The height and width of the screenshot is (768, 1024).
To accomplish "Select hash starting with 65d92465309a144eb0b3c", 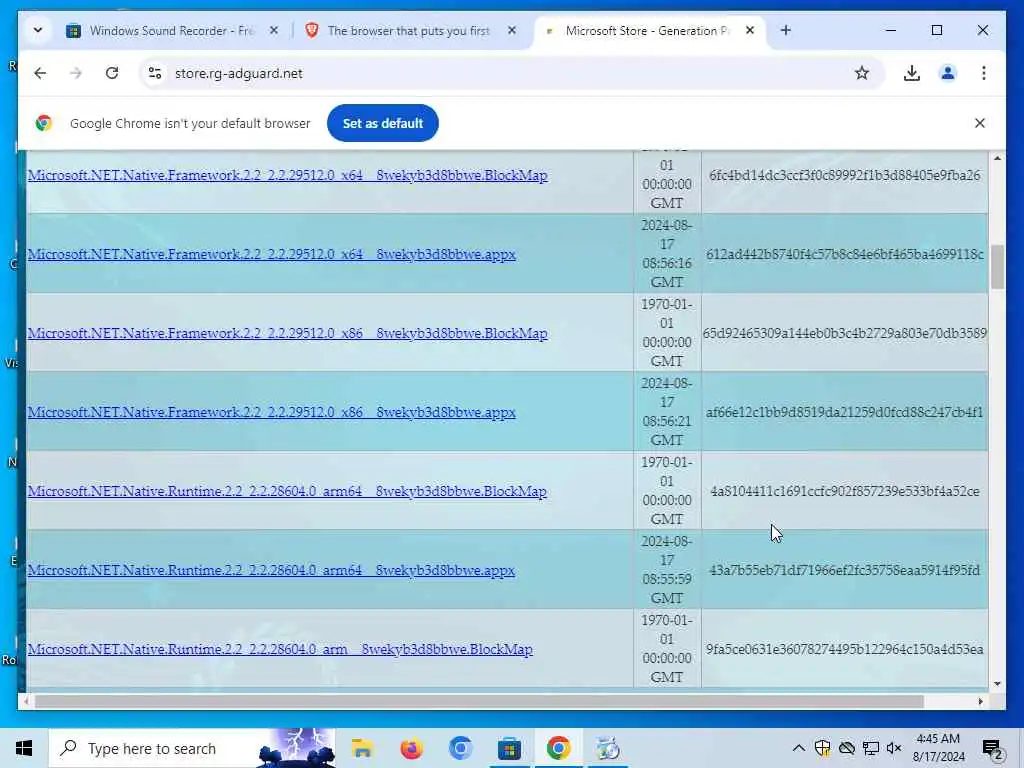I will point(844,333).
